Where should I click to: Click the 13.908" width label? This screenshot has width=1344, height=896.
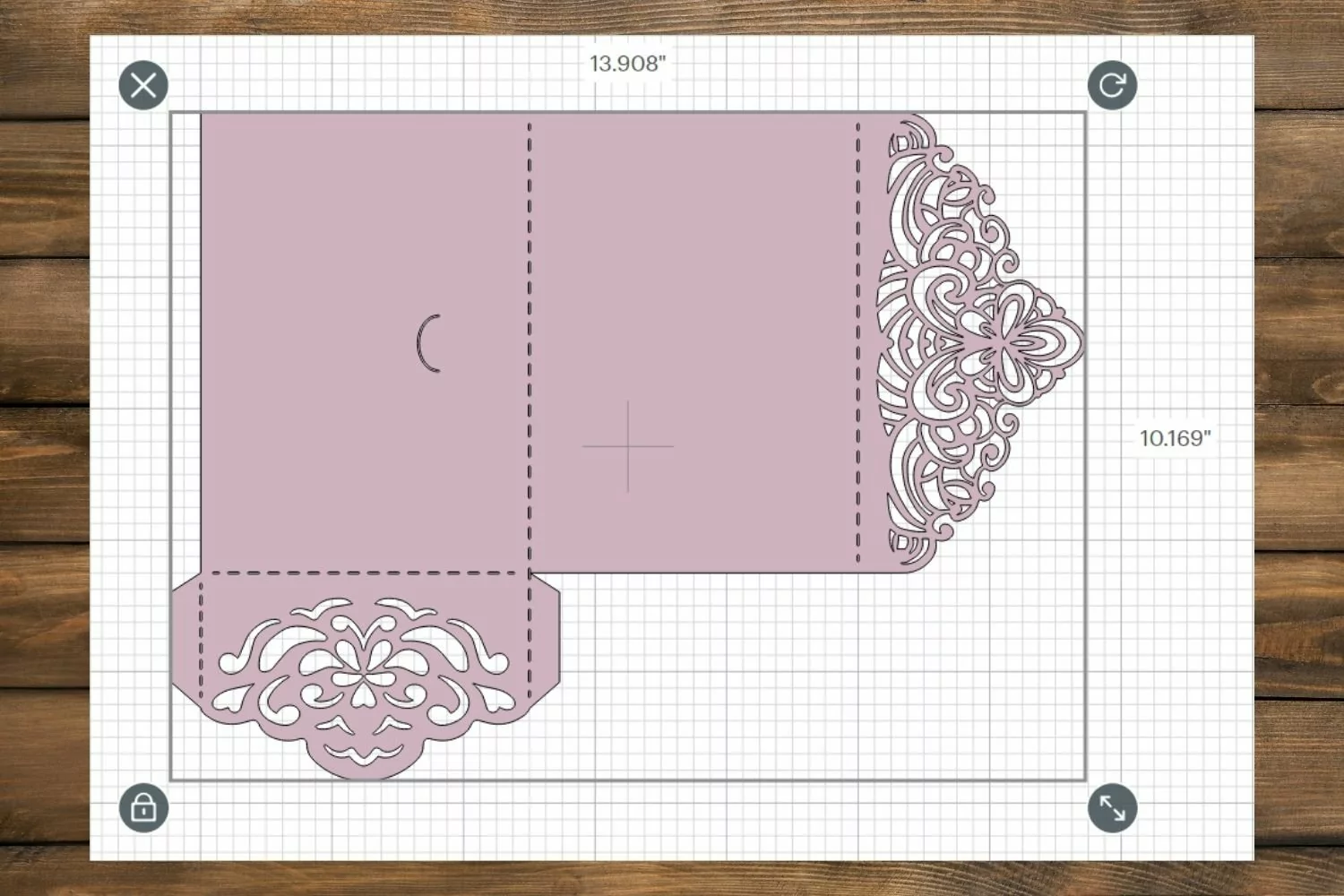point(627,64)
